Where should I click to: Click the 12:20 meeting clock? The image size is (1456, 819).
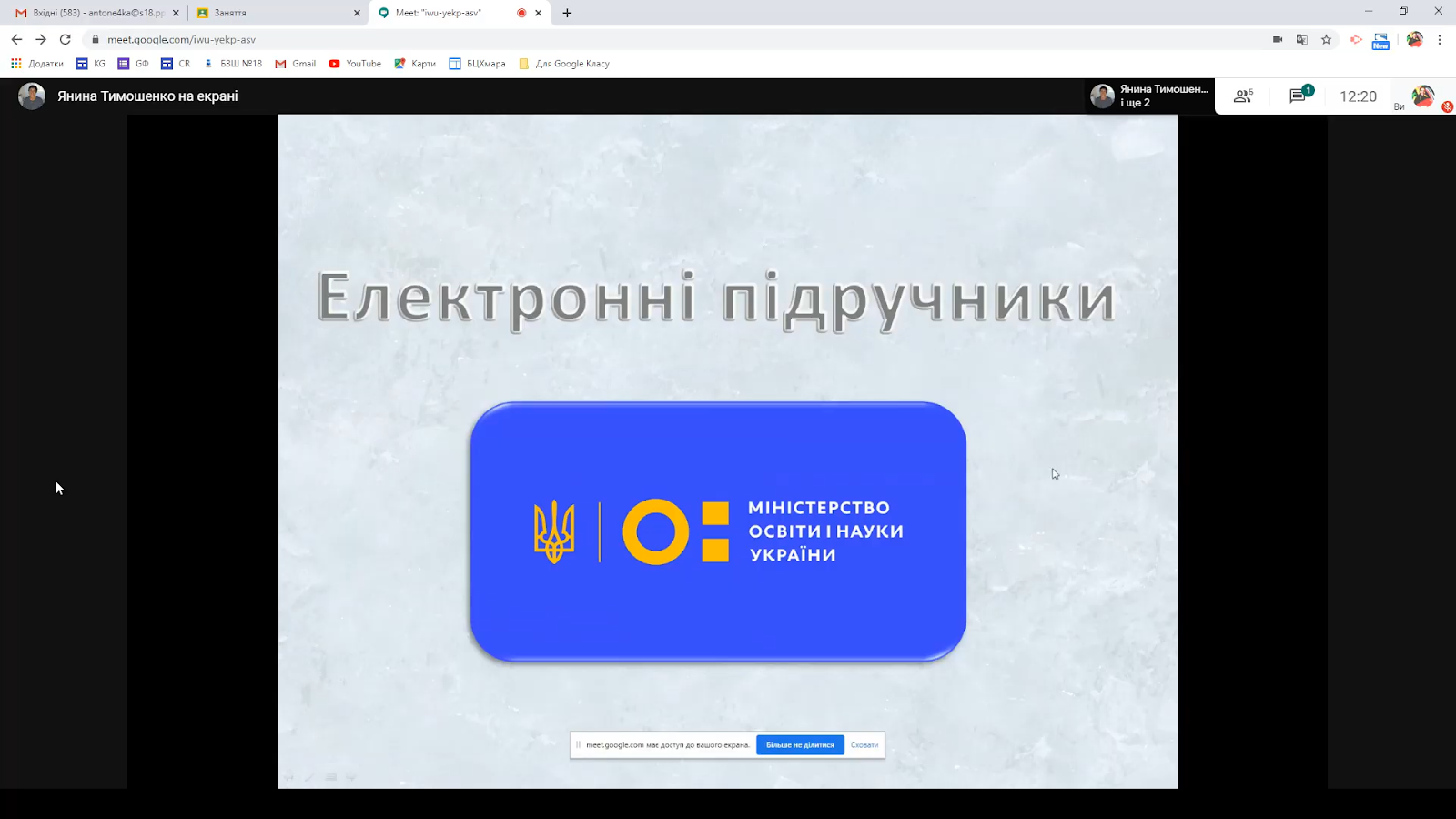[x=1358, y=96]
